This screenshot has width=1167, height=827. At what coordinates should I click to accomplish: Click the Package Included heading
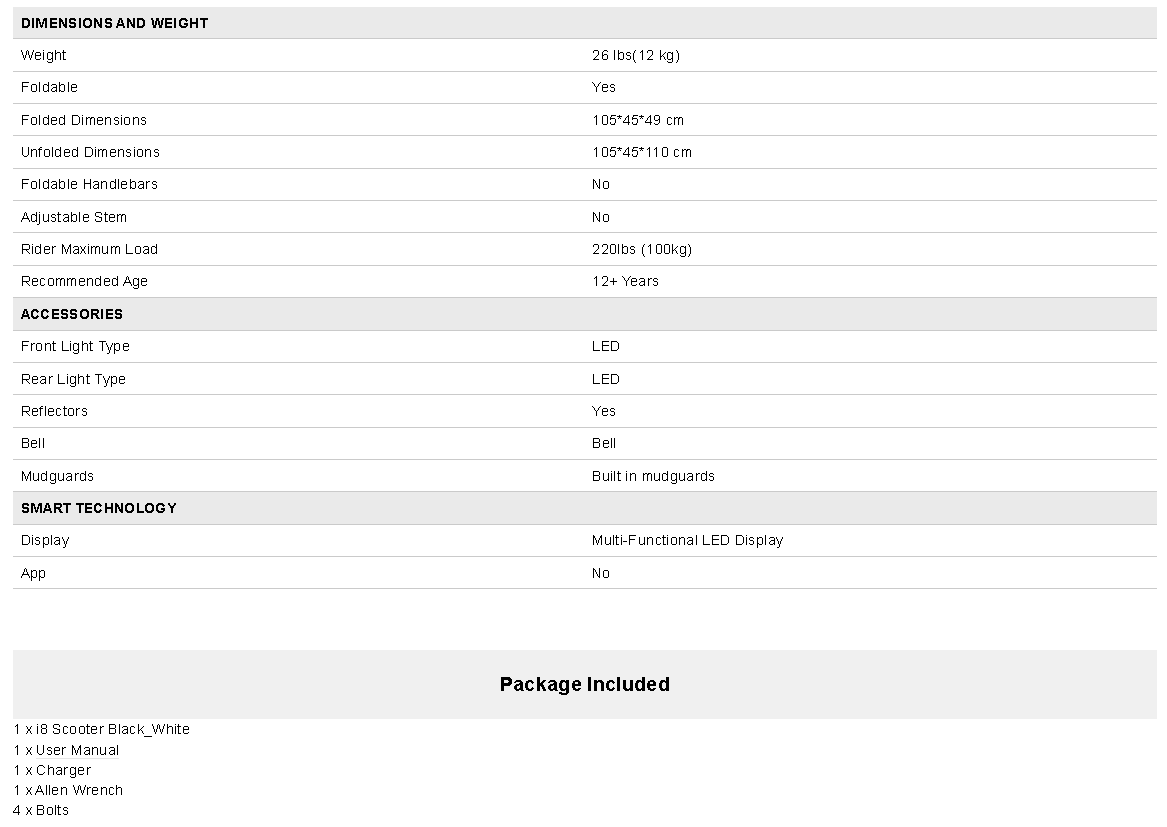click(584, 684)
